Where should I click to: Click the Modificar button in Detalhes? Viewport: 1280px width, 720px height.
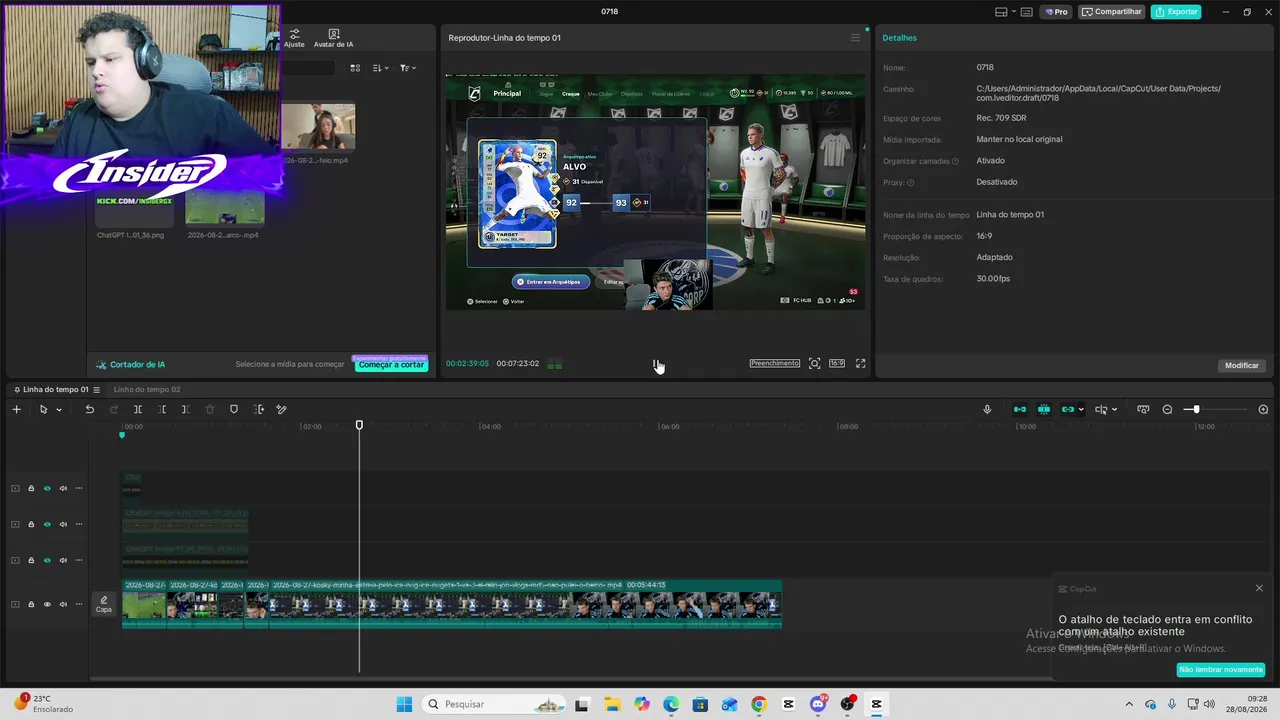(1242, 365)
